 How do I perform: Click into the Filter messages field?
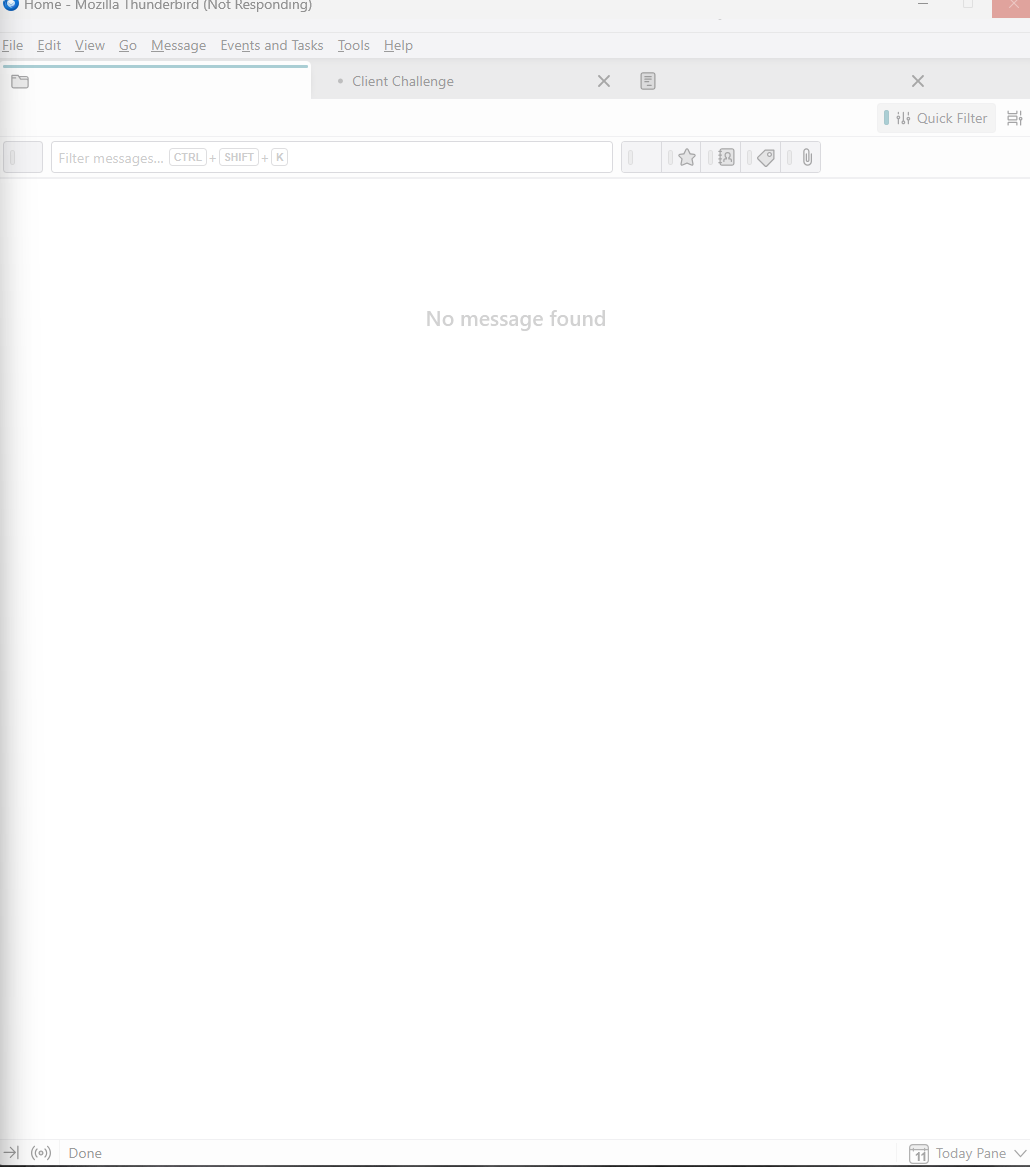pos(332,157)
